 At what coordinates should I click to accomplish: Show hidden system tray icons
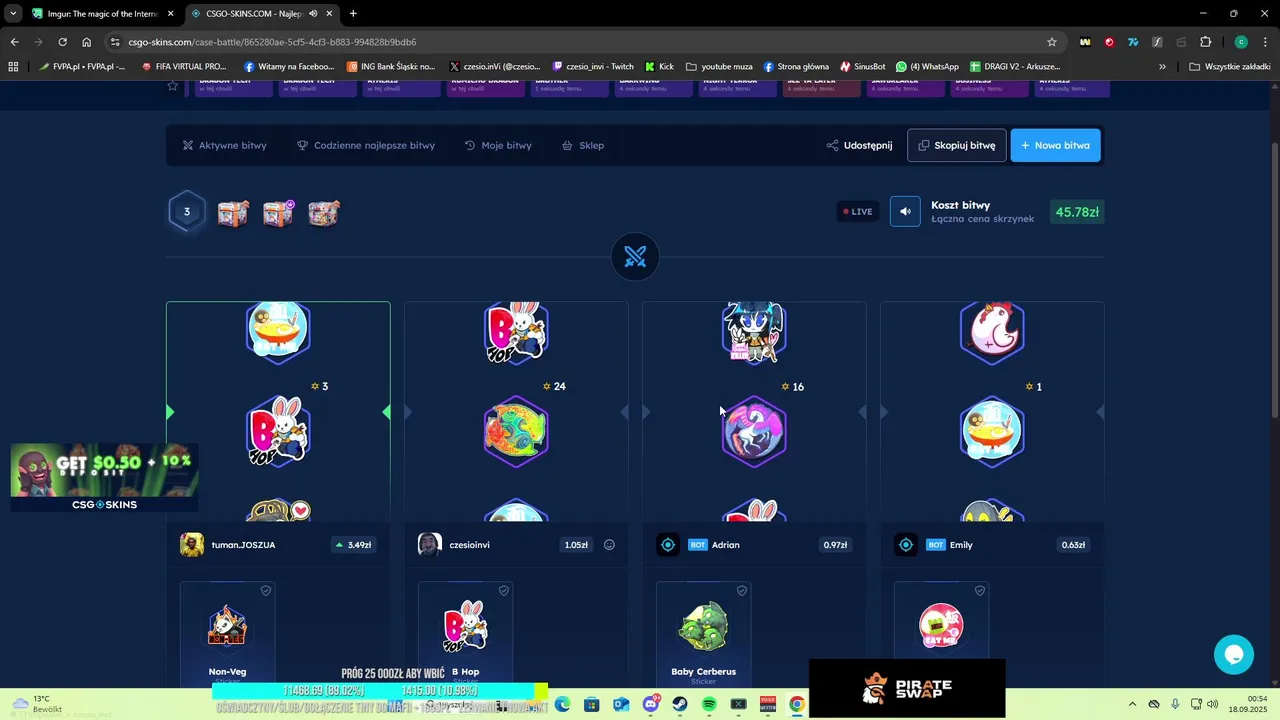[1132, 704]
